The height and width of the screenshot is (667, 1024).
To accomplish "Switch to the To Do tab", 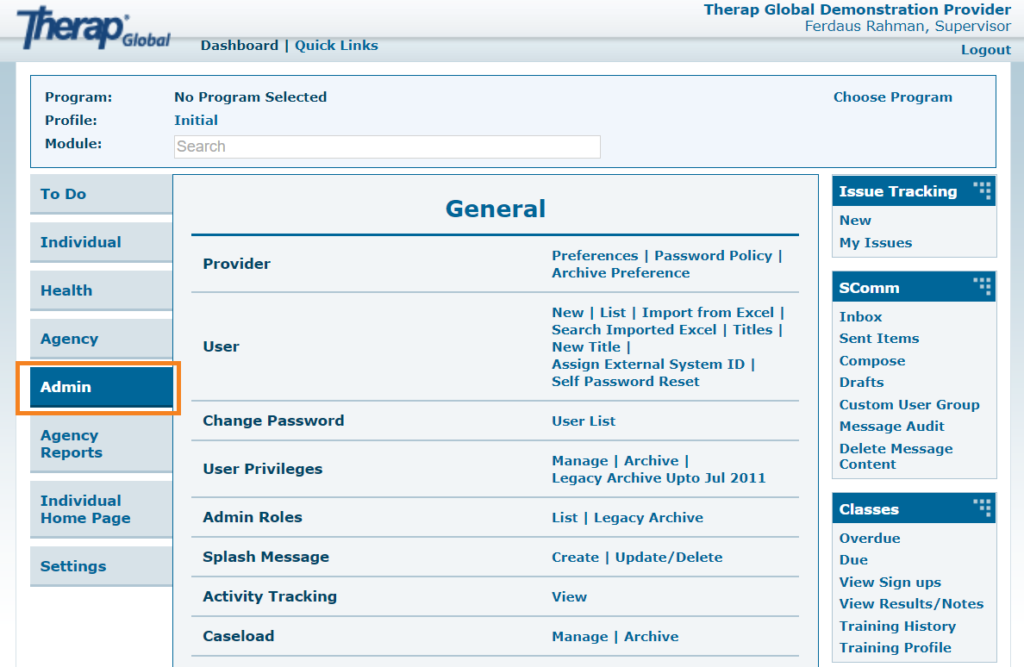I will click(101, 194).
